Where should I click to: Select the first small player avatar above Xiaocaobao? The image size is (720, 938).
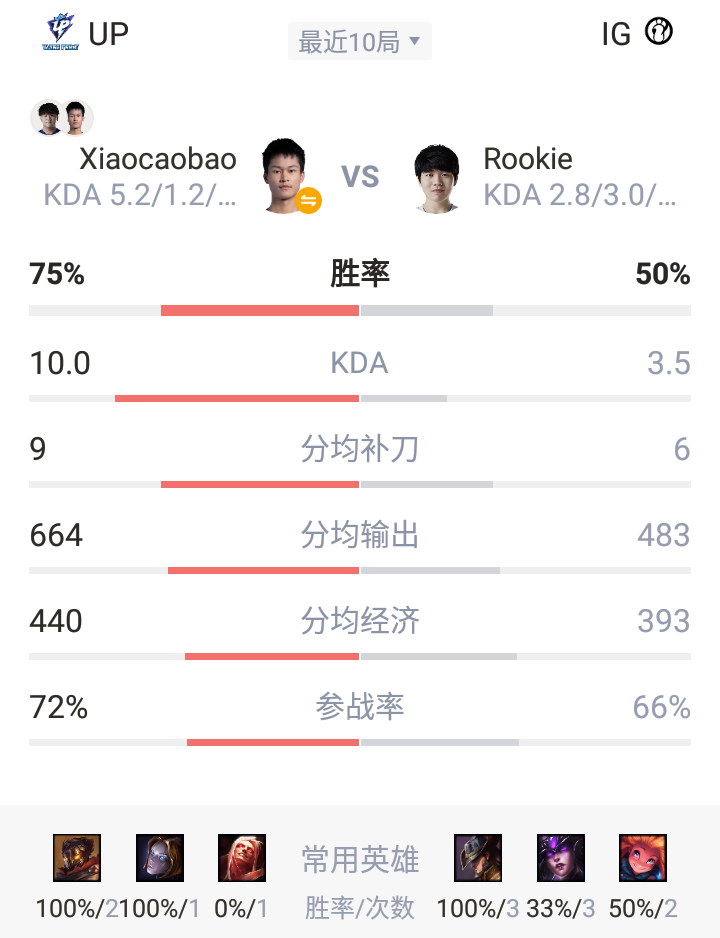(x=48, y=117)
